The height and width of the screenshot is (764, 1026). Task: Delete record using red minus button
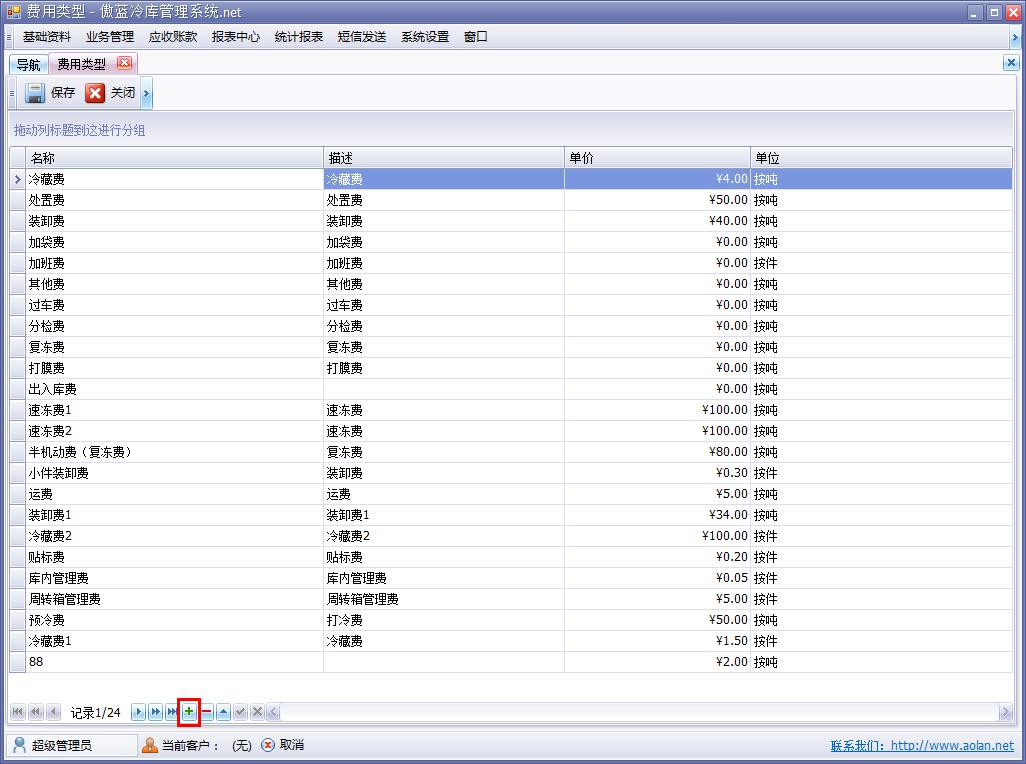(207, 712)
